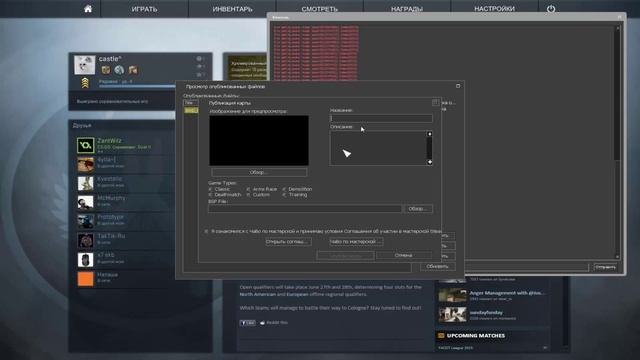Click the rank XP progress bar
The image size is (640, 360).
click(x=136, y=86)
